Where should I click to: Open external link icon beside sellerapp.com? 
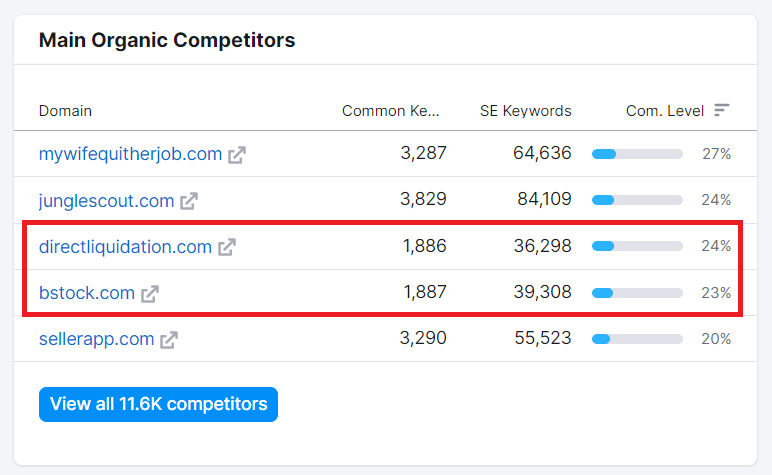169,340
